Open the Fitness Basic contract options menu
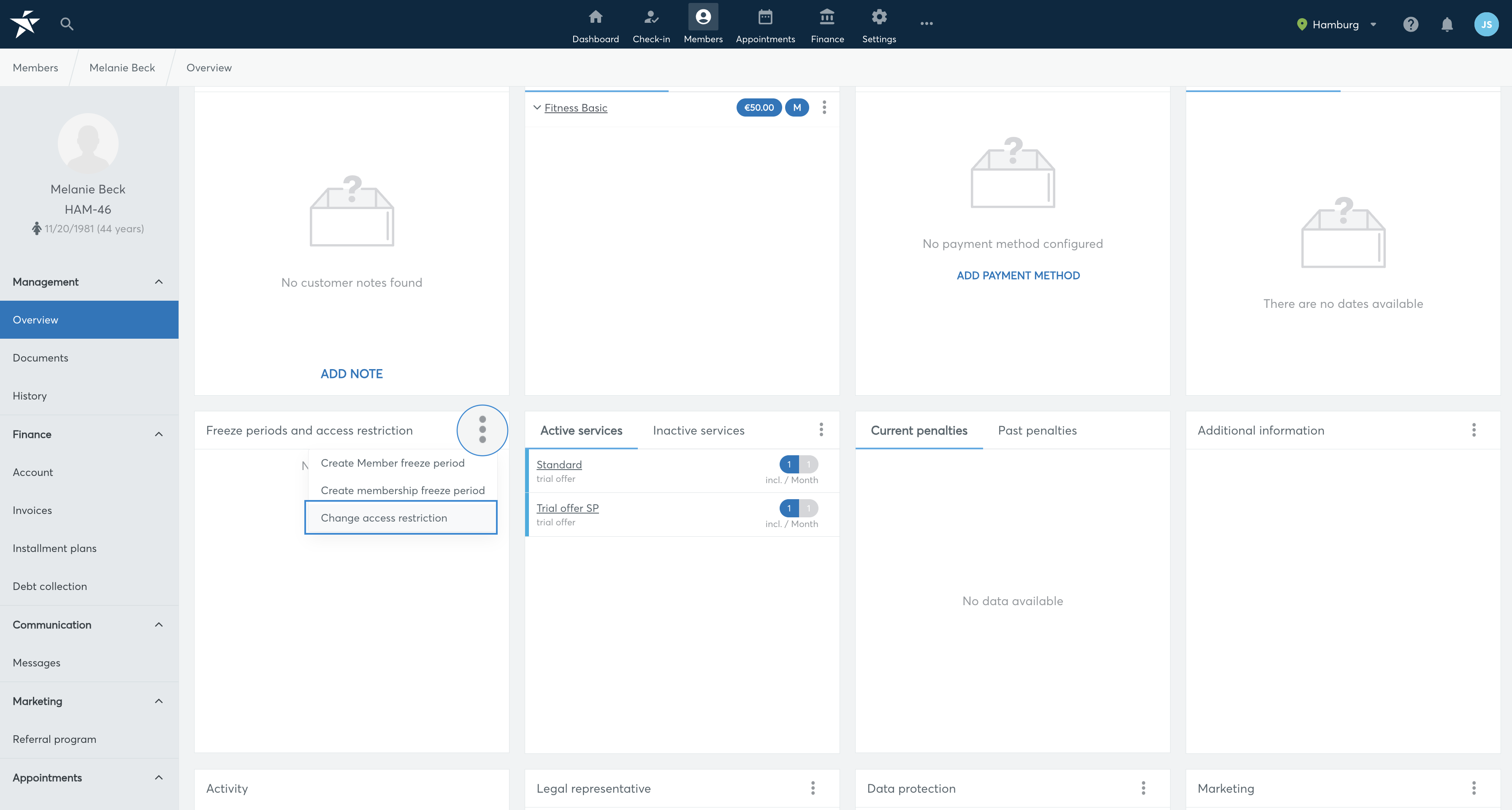Viewport: 1512px width, 810px height. point(824,108)
